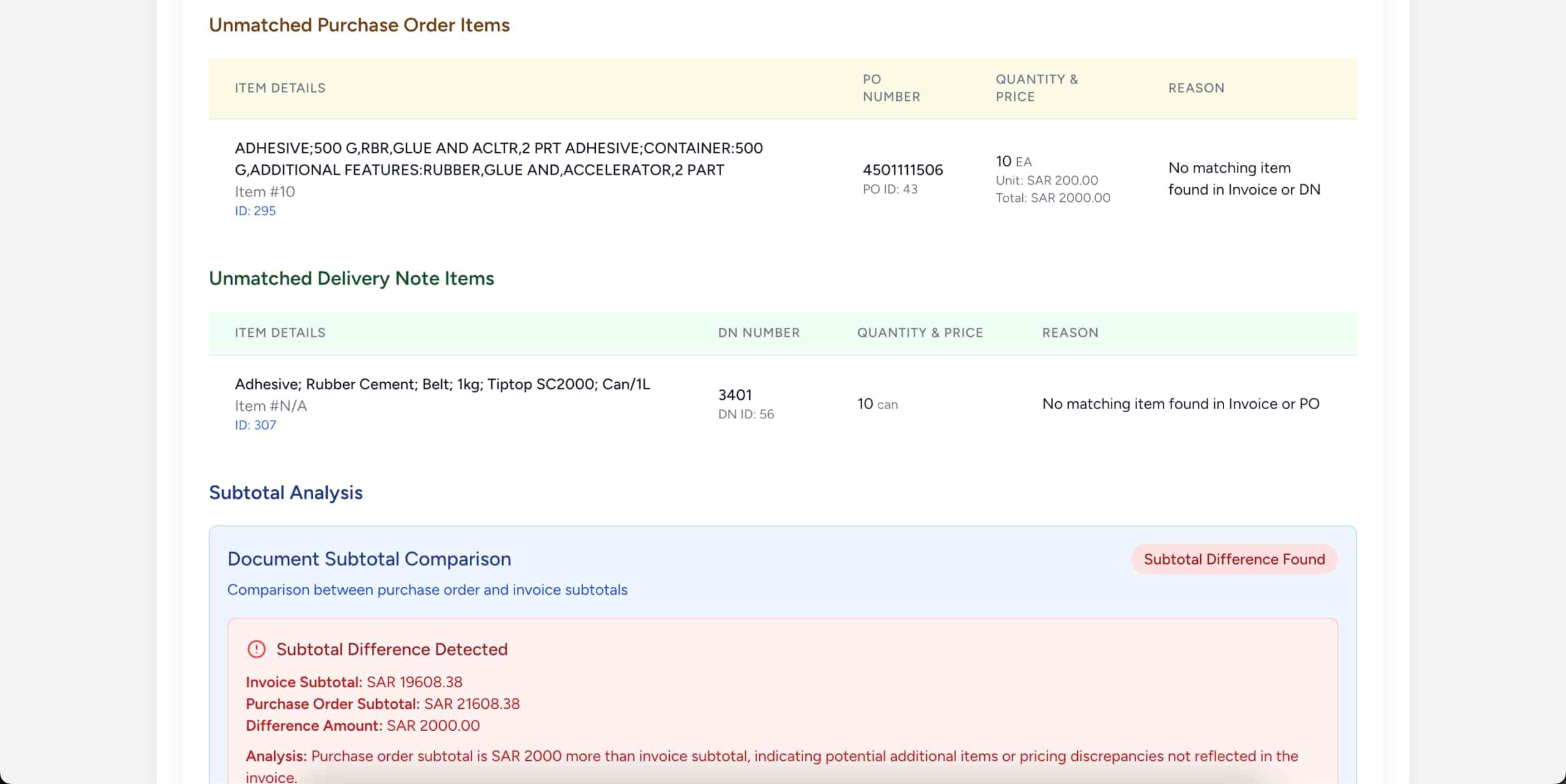
Task: Click the Item #10 label
Action: [x=265, y=191]
